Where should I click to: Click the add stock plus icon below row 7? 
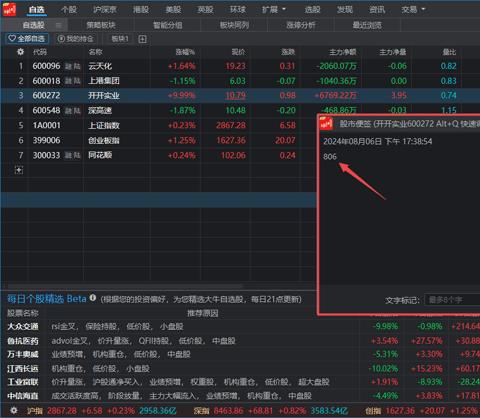(x=19, y=170)
